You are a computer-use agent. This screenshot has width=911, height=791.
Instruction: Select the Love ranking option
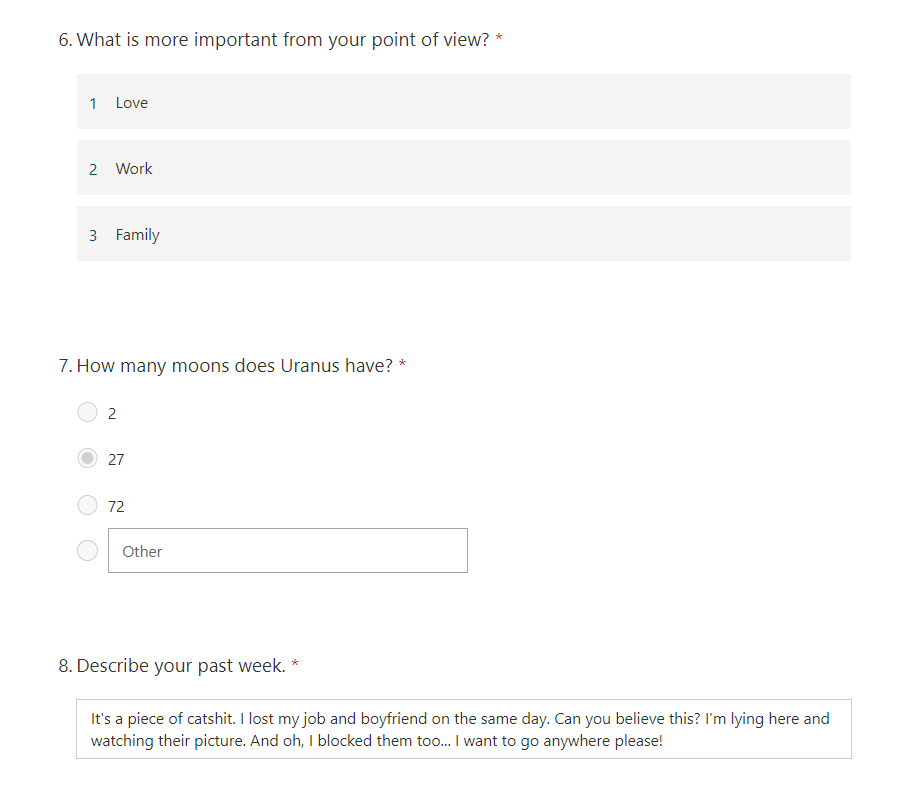(x=463, y=102)
